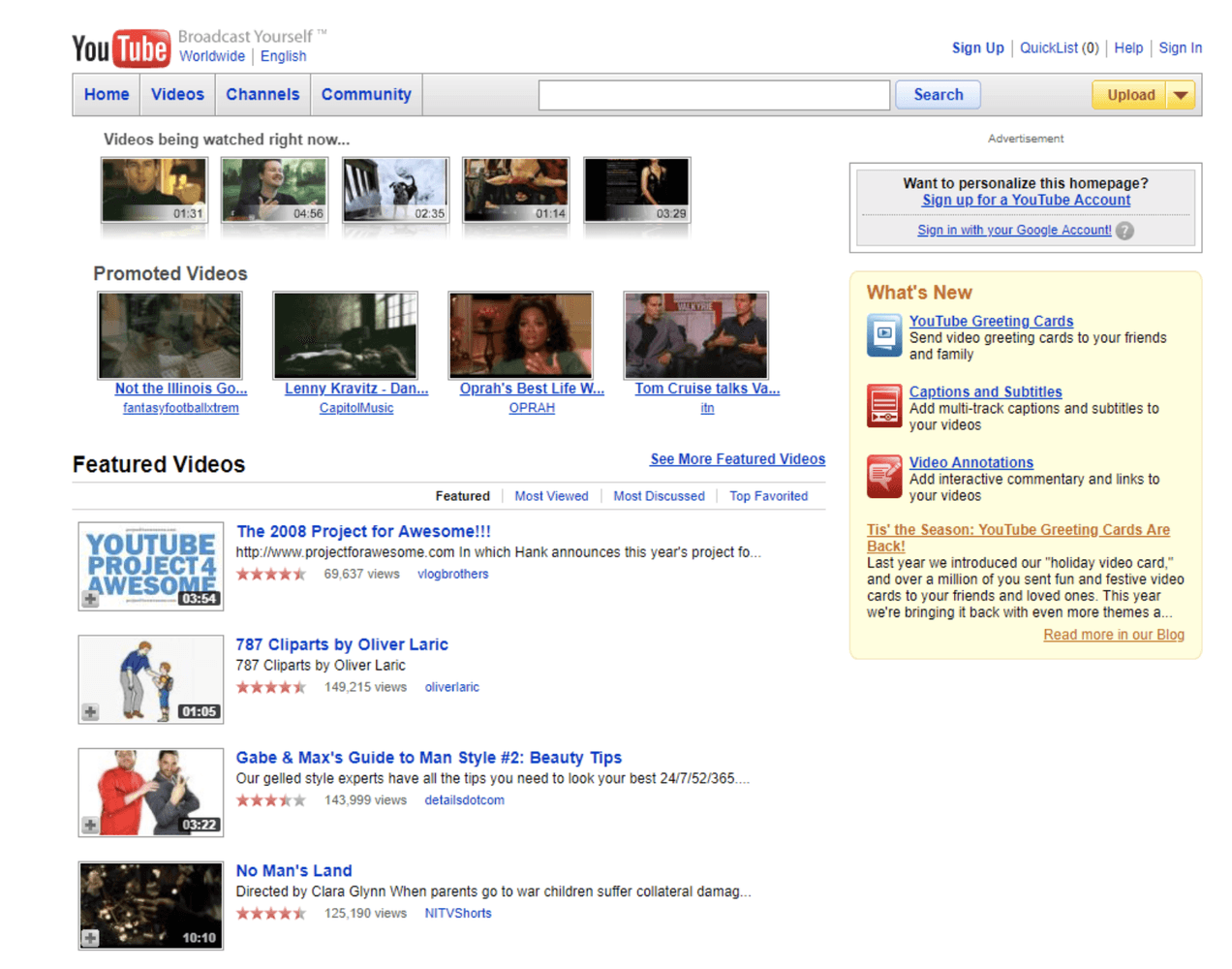Open Tis' the Season blog post link
The height and width of the screenshot is (969, 1232).
tap(1018, 538)
